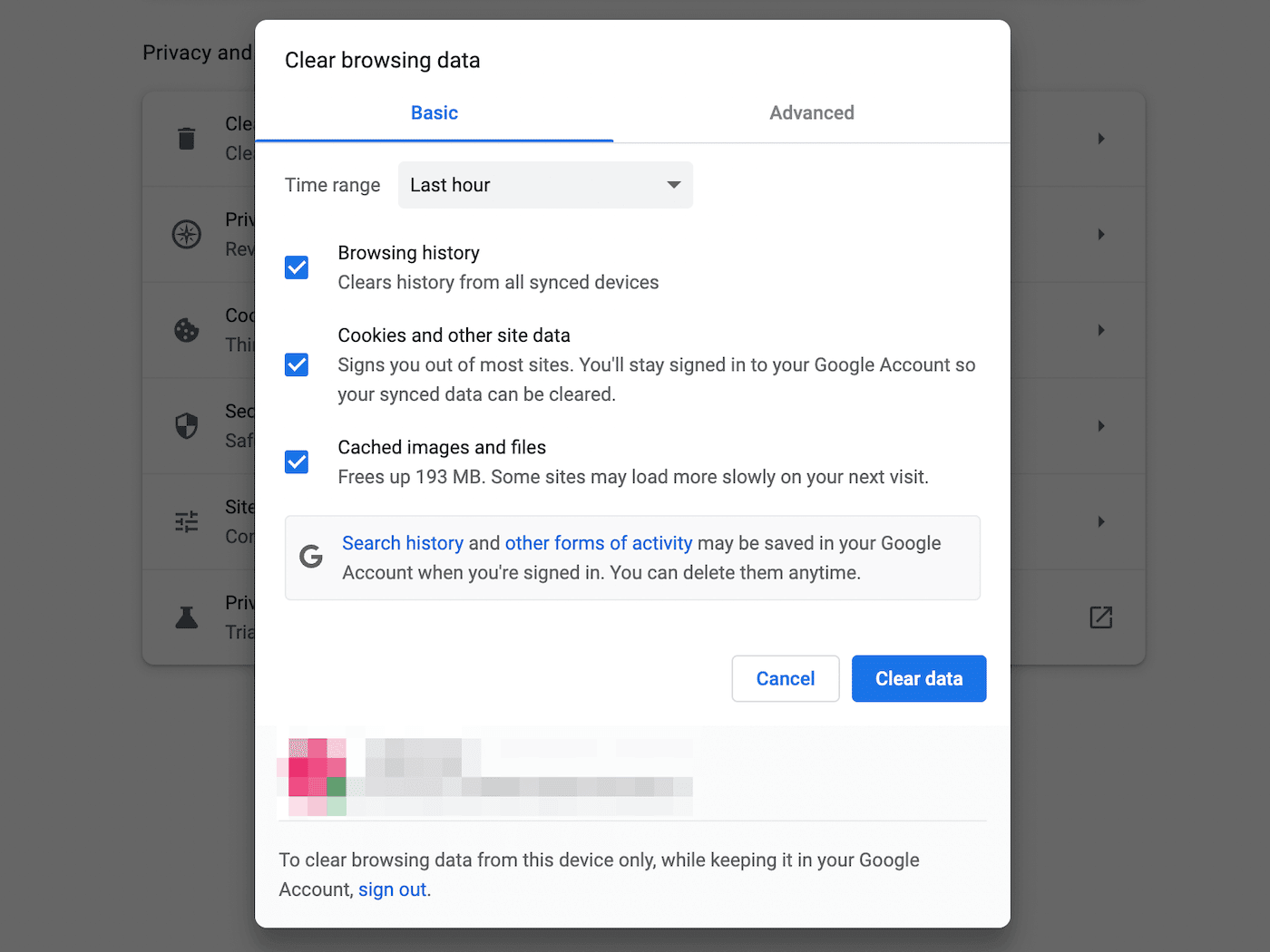Open the Time range dropdown
The width and height of the screenshot is (1270, 952).
[544, 185]
